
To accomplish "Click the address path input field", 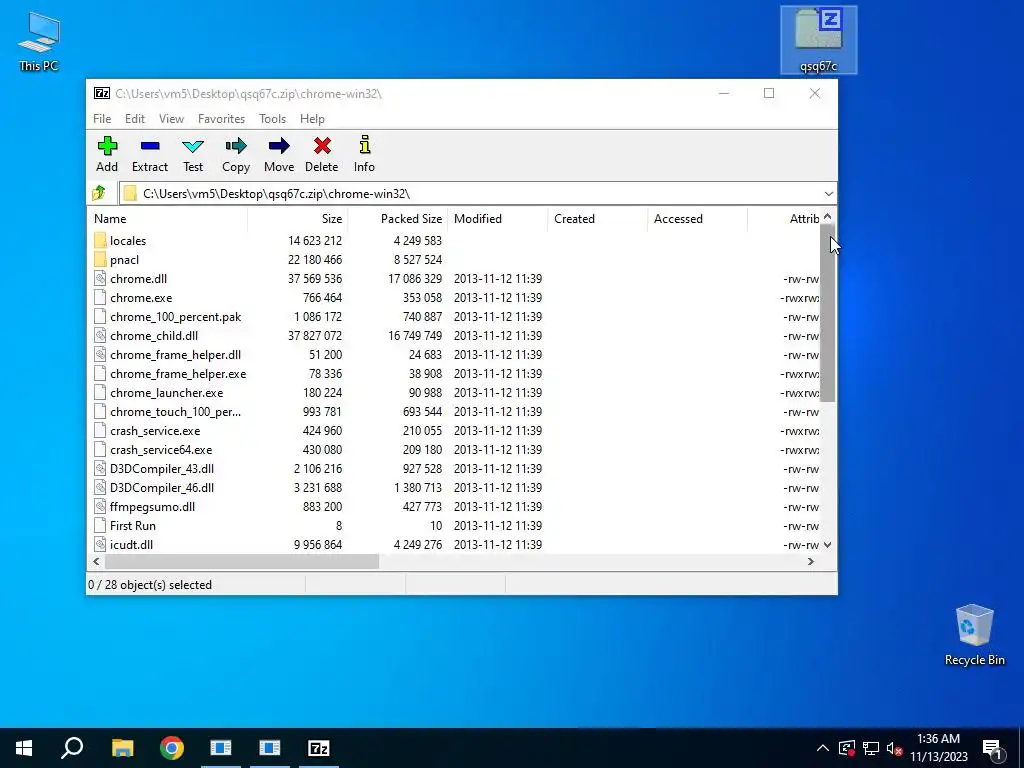I will [x=470, y=193].
